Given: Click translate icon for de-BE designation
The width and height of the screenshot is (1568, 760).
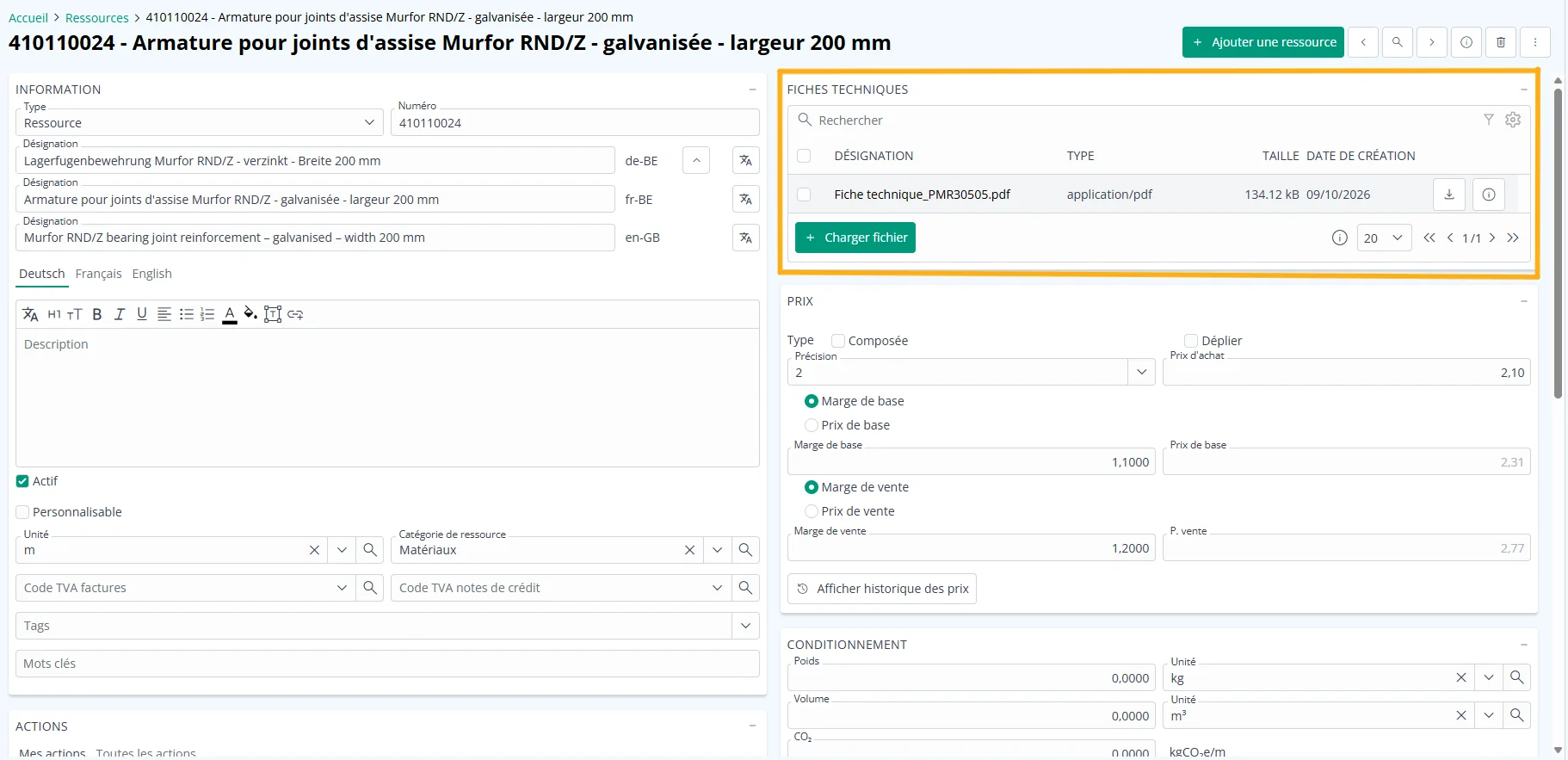Looking at the screenshot, I should (745, 161).
